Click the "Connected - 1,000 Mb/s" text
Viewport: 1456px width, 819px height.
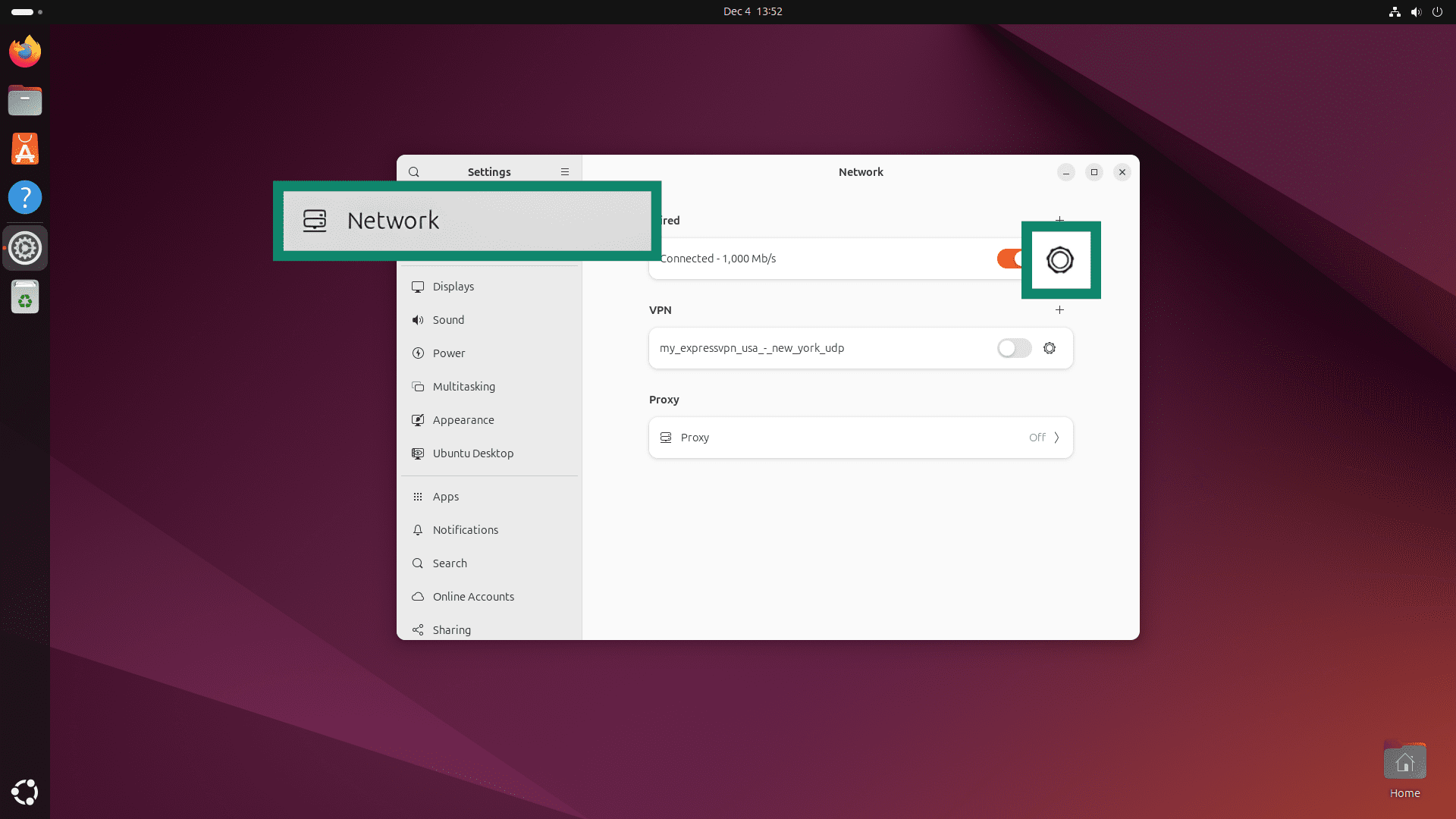pyautogui.click(x=718, y=259)
